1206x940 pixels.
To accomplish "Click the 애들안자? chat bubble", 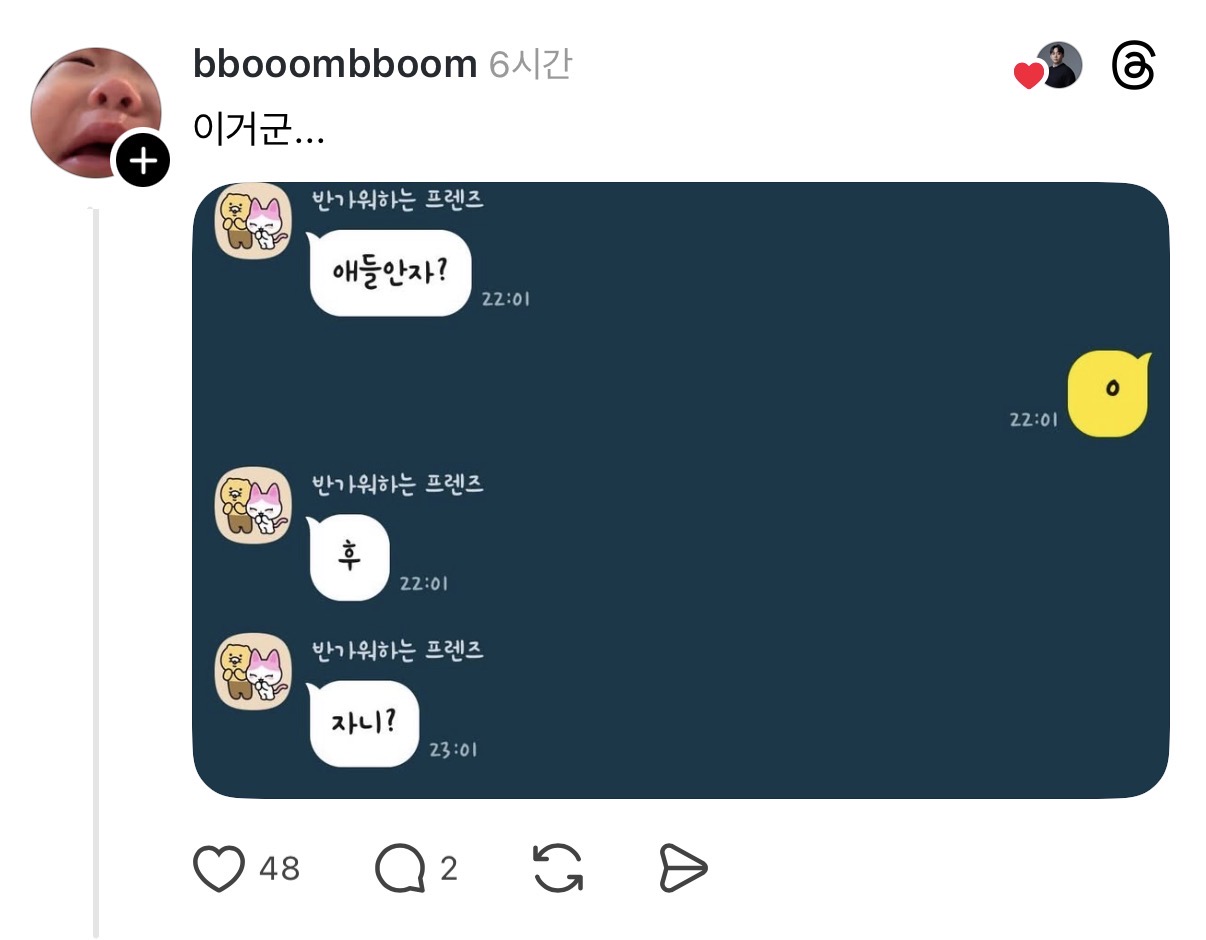I will pos(390,273).
